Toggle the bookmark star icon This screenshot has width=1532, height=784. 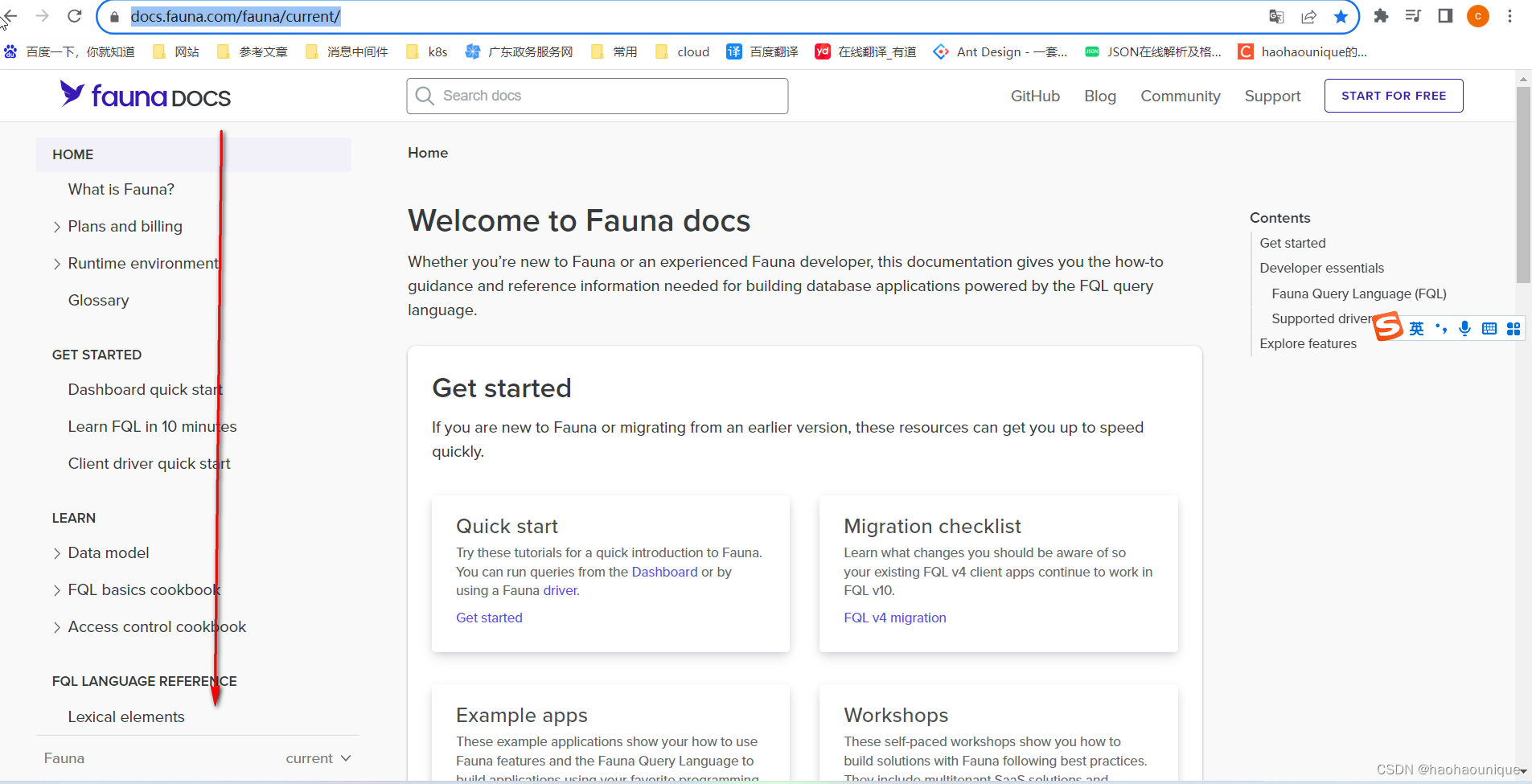pyautogui.click(x=1341, y=16)
